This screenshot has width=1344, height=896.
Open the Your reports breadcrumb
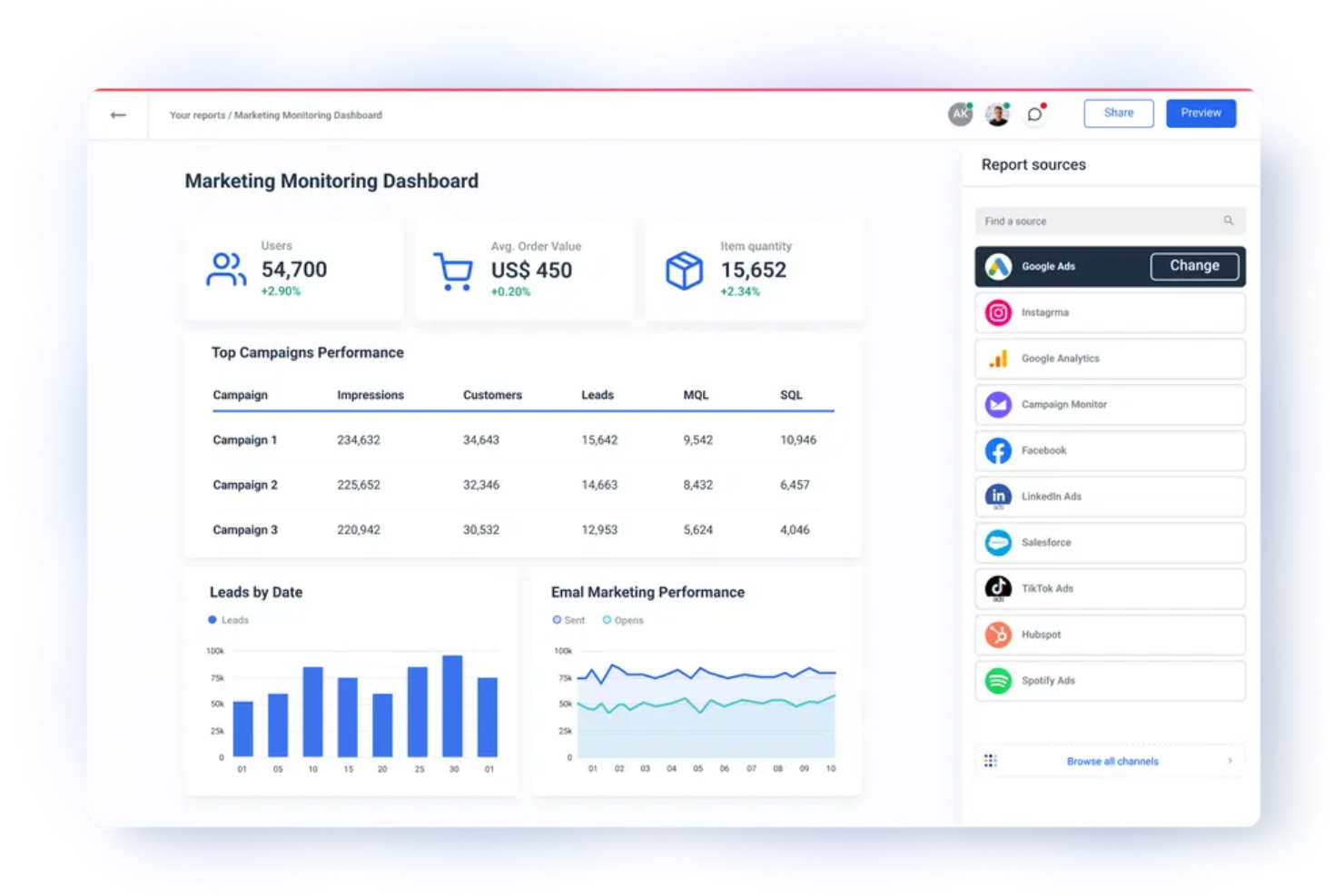(196, 115)
